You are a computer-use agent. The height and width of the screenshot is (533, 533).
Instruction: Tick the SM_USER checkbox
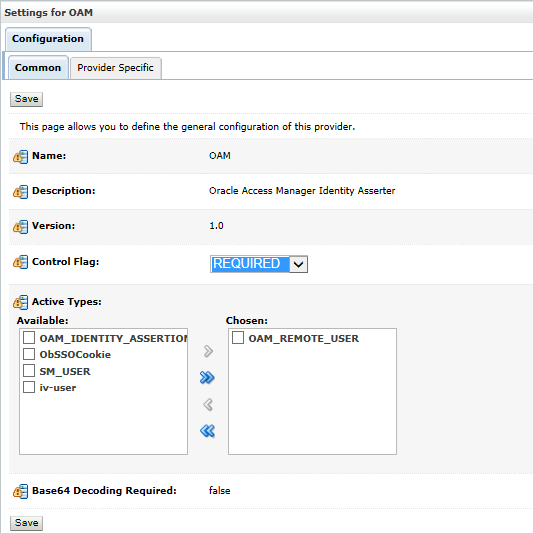click(29, 371)
